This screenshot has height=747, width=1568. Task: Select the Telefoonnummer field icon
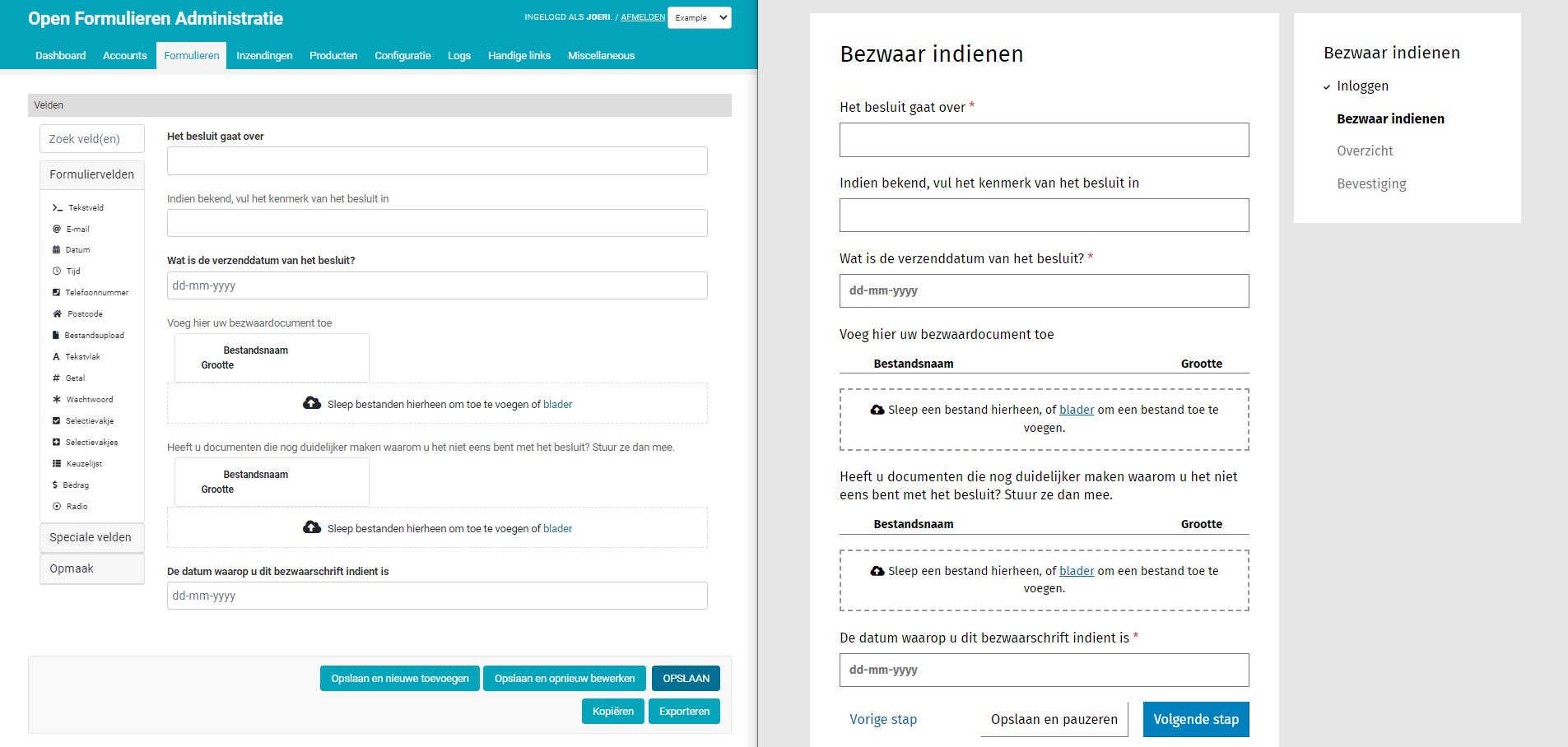(x=57, y=293)
